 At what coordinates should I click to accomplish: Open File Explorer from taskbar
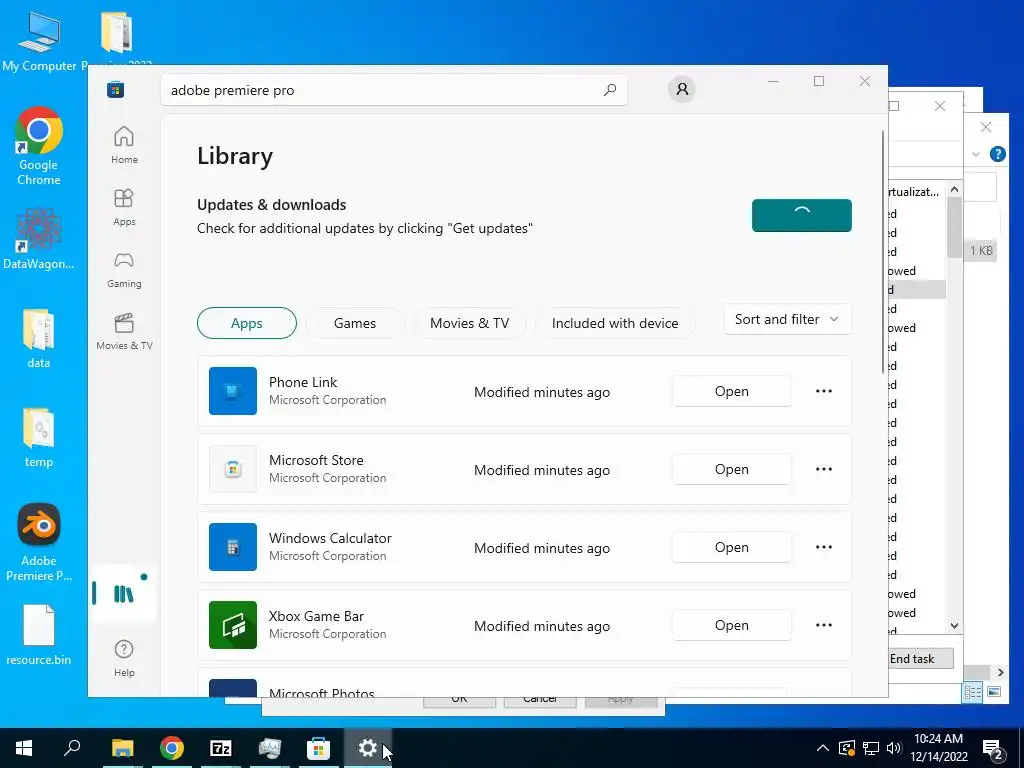pos(122,748)
